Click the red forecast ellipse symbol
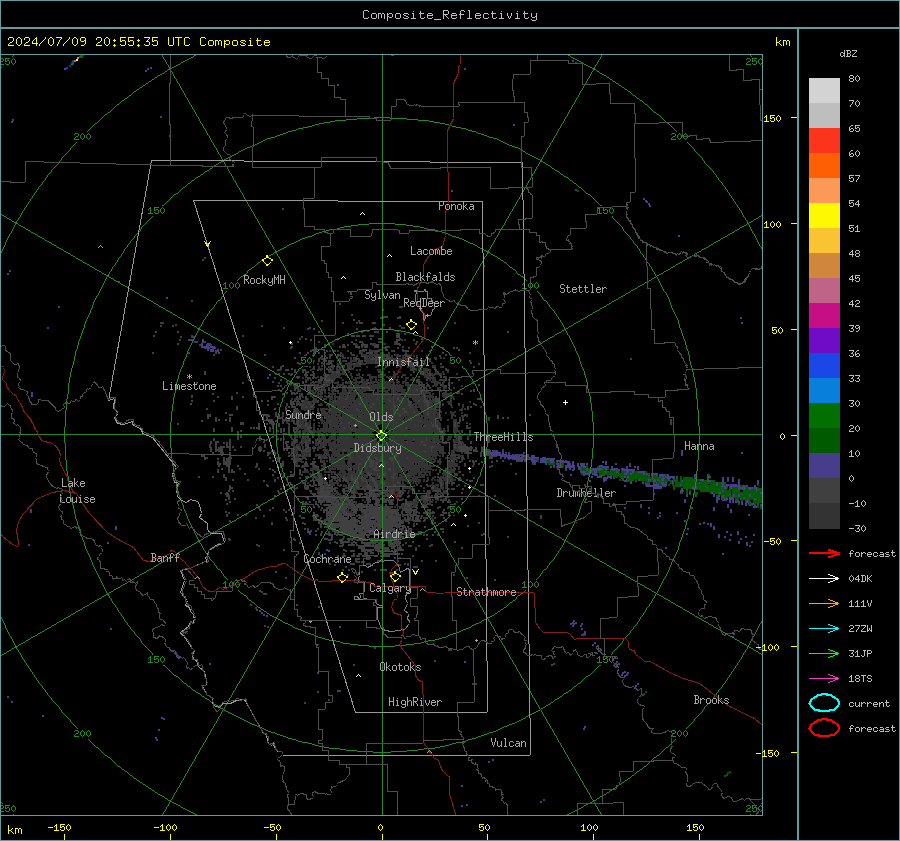The width and height of the screenshot is (900, 841). pos(824,728)
